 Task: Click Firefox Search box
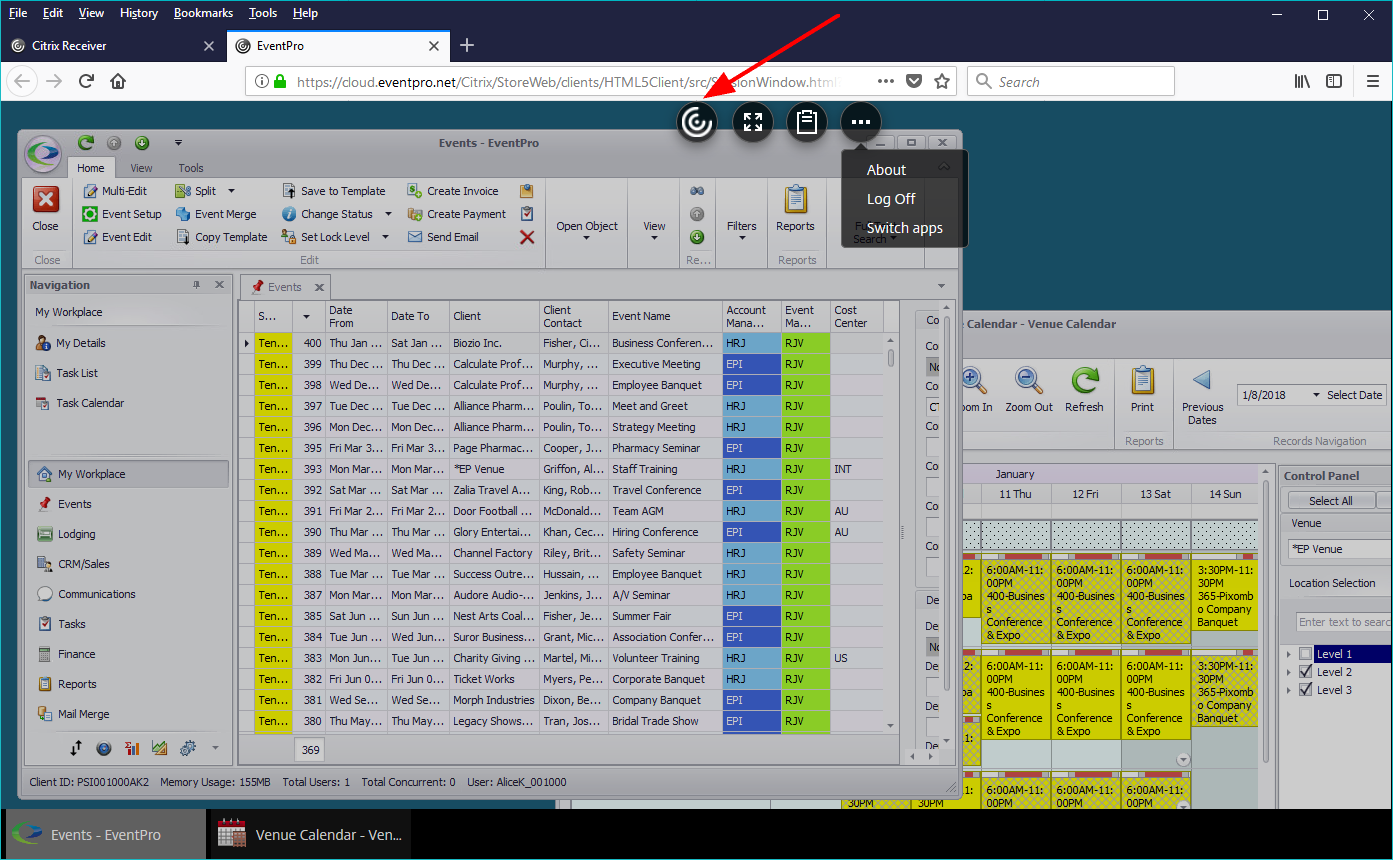point(1070,82)
